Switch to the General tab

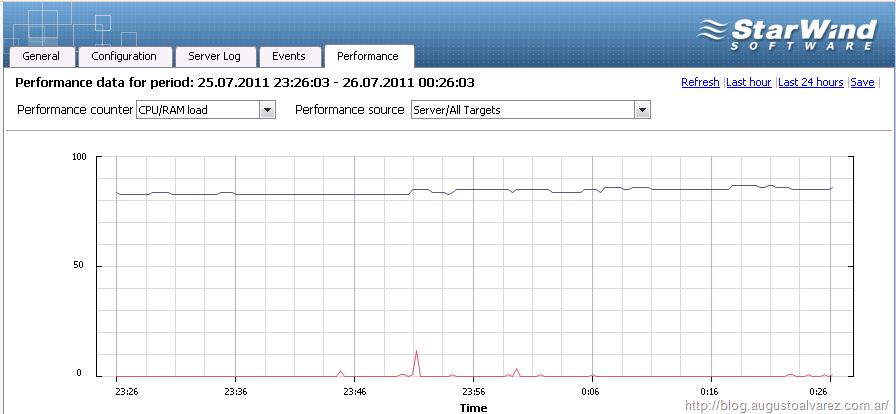[x=41, y=57]
